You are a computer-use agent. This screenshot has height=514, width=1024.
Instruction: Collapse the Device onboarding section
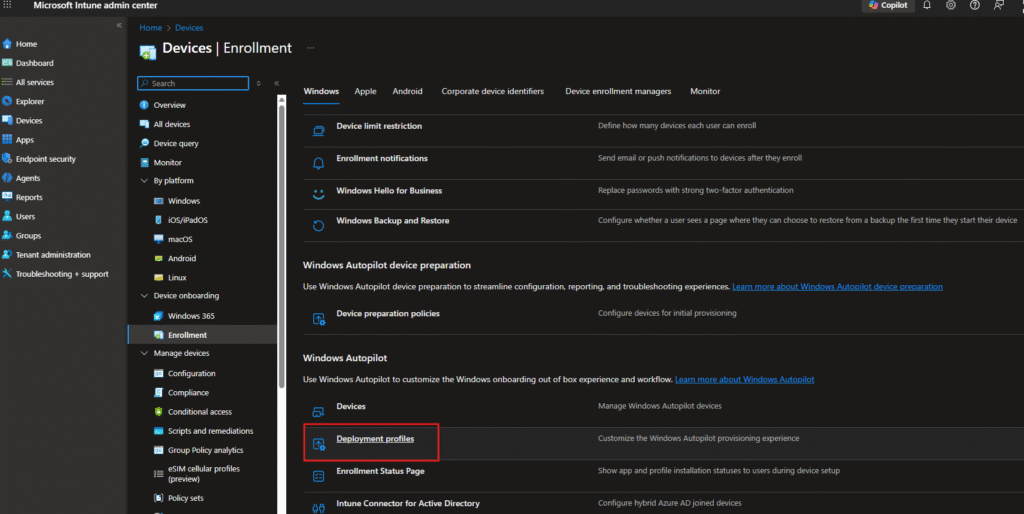pos(144,296)
